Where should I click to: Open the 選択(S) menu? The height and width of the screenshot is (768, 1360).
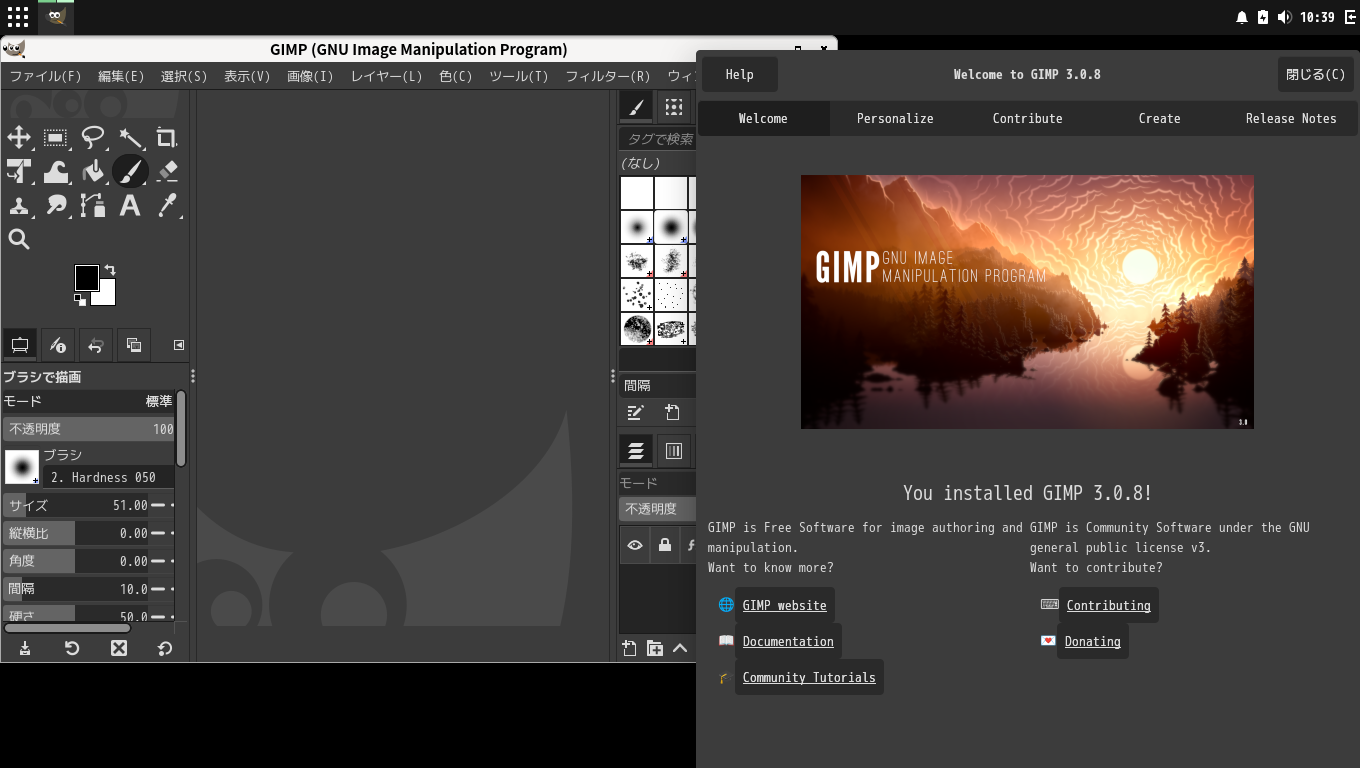tap(184, 76)
